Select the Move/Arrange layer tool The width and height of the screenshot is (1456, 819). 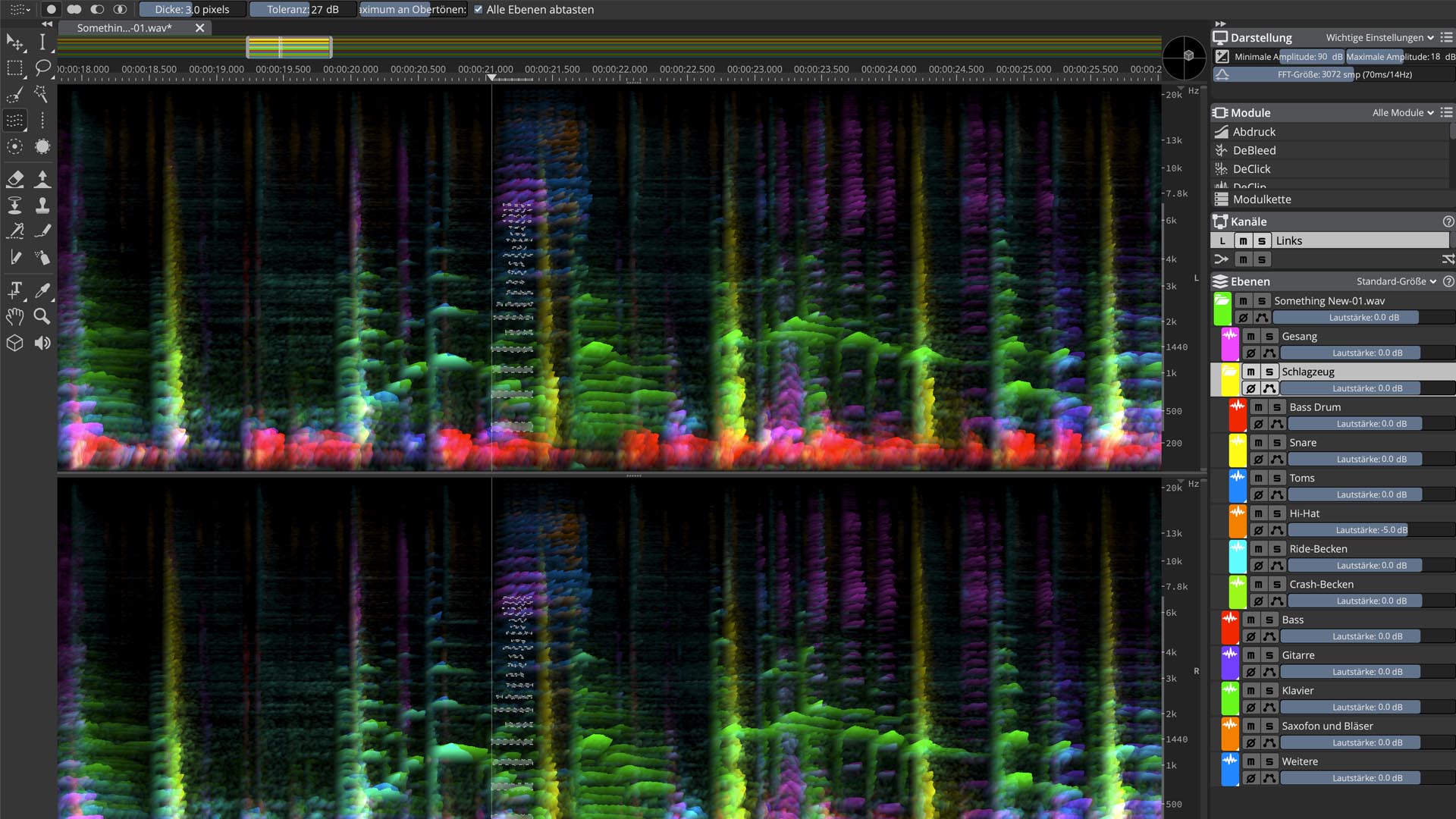(15, 42)
